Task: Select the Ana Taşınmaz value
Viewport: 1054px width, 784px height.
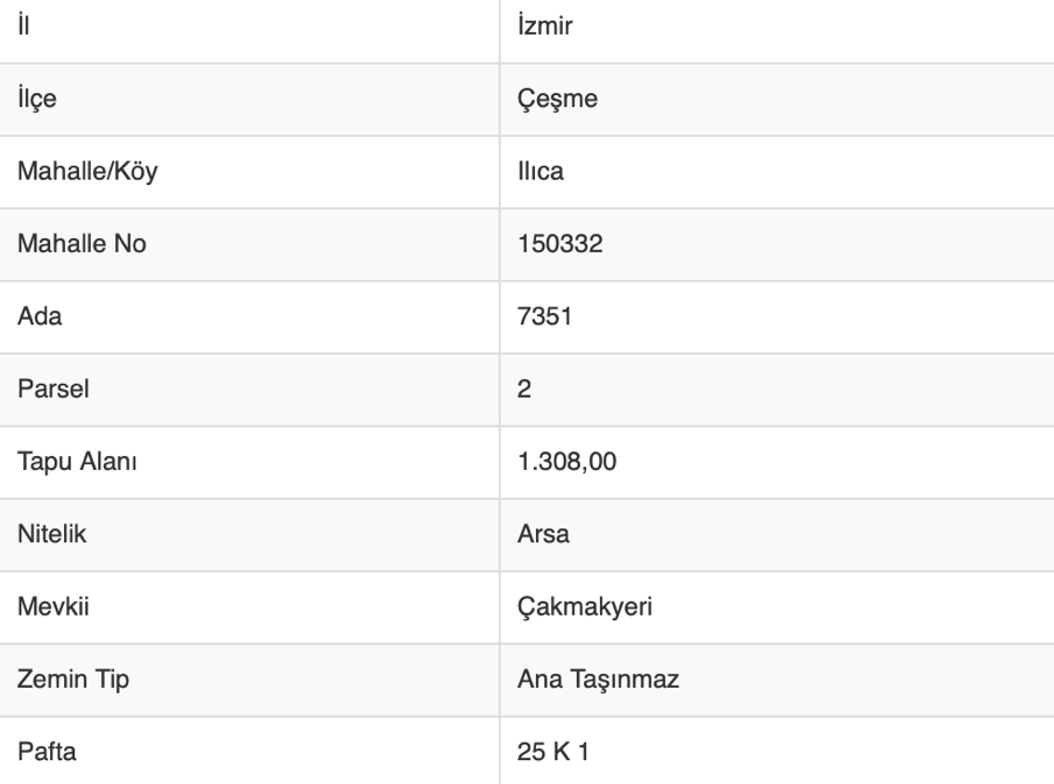Action: (x=598, y=680)
